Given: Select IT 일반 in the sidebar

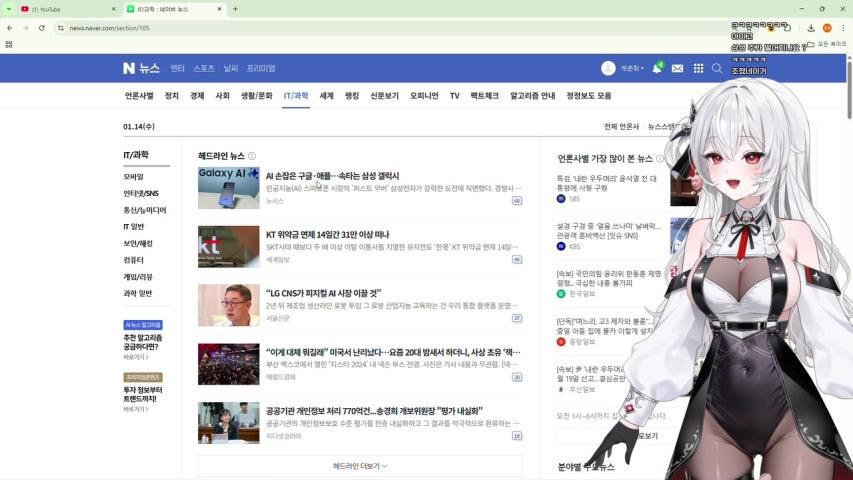Looking at the screenshot, I should [x=134, y=226].
